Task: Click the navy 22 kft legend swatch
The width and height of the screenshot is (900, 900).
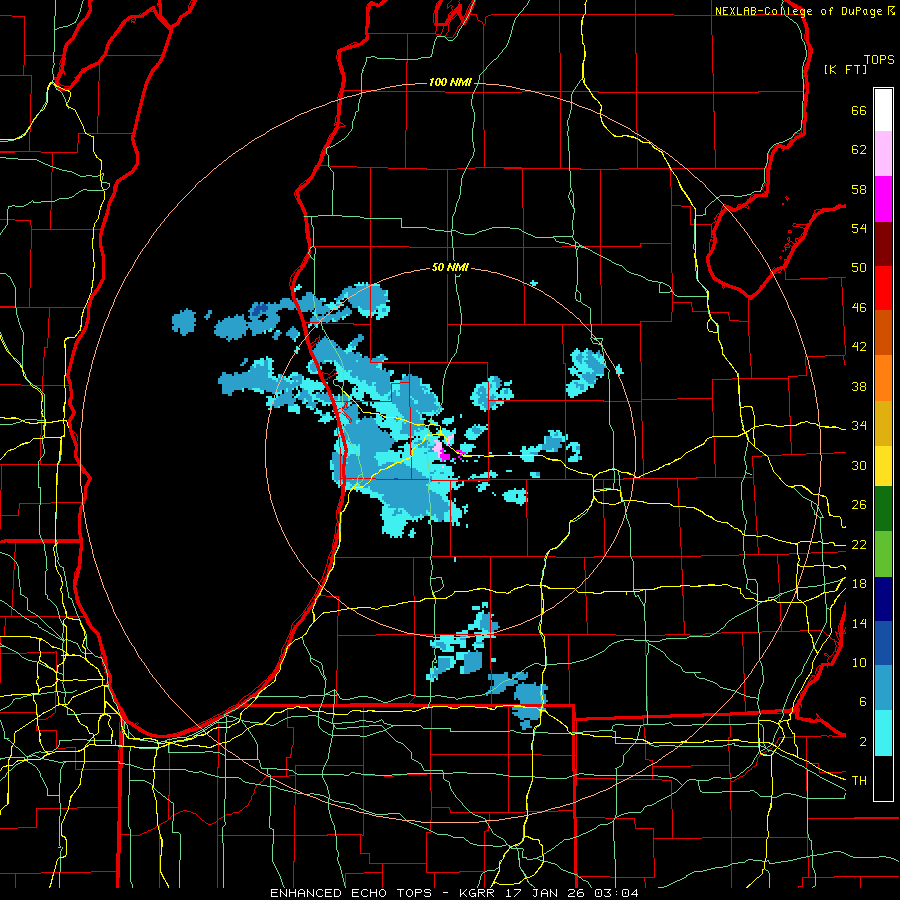Action: coord(883,599)
